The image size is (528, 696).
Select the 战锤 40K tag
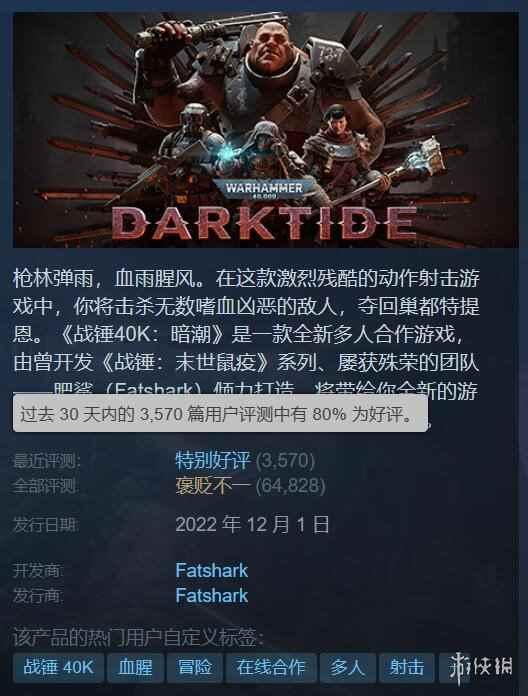59,667
